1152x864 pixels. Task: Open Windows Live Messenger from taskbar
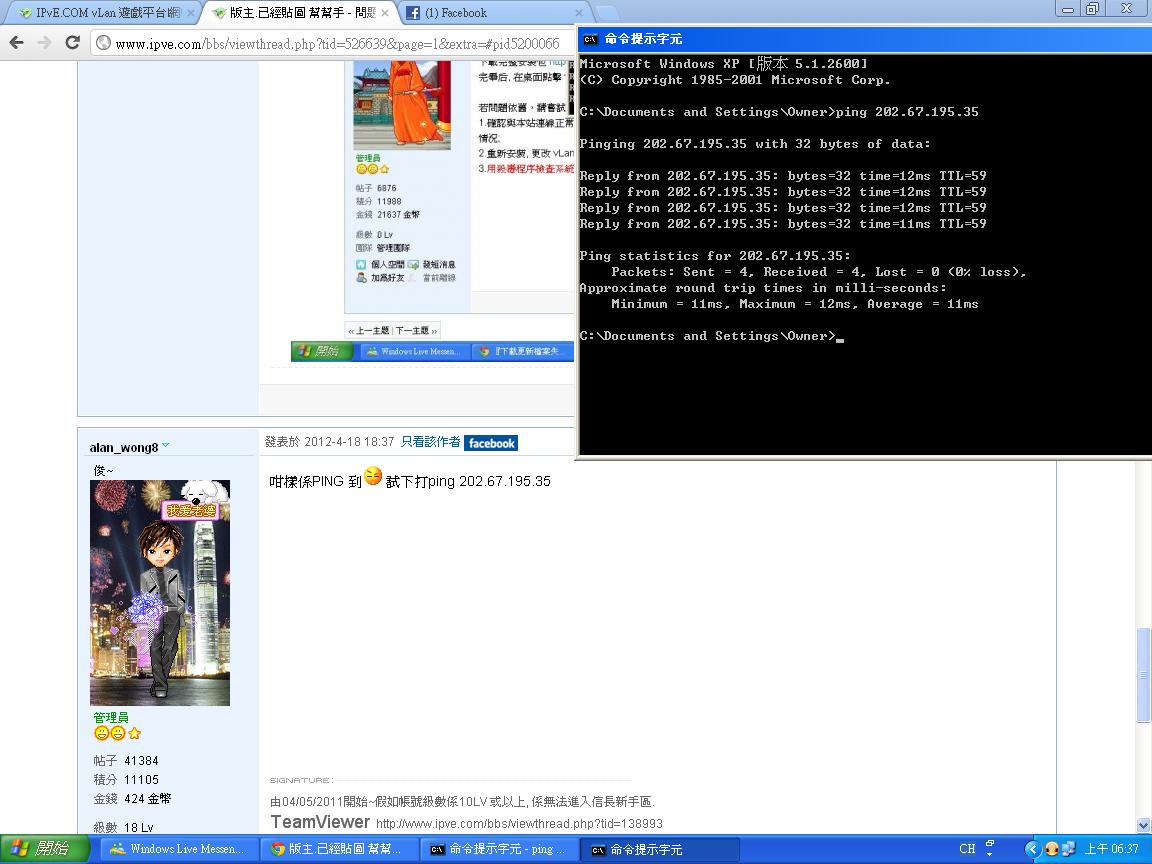(178, 849)
